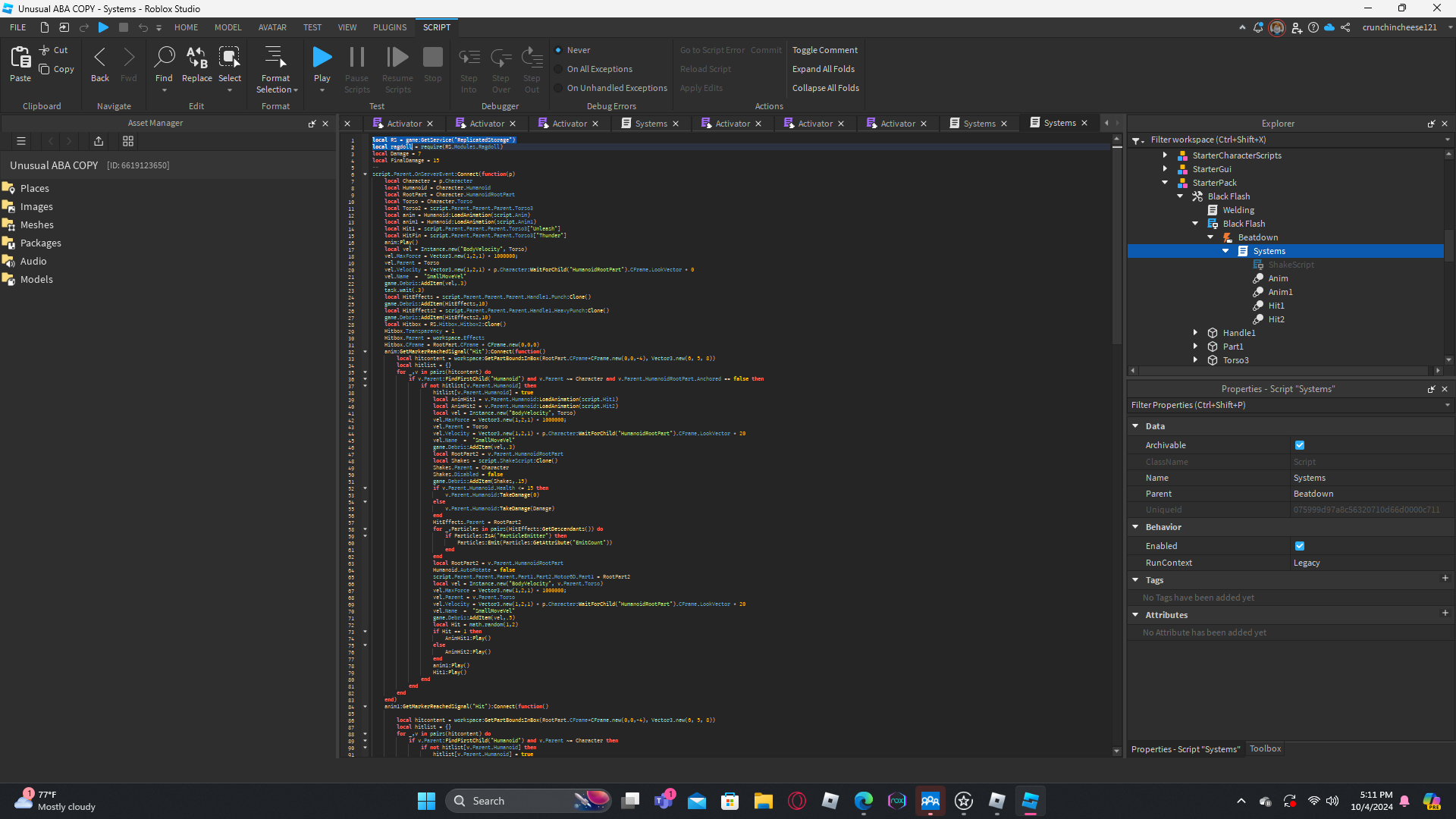Open the PLUGINS ribbon tab

[390, 27]
